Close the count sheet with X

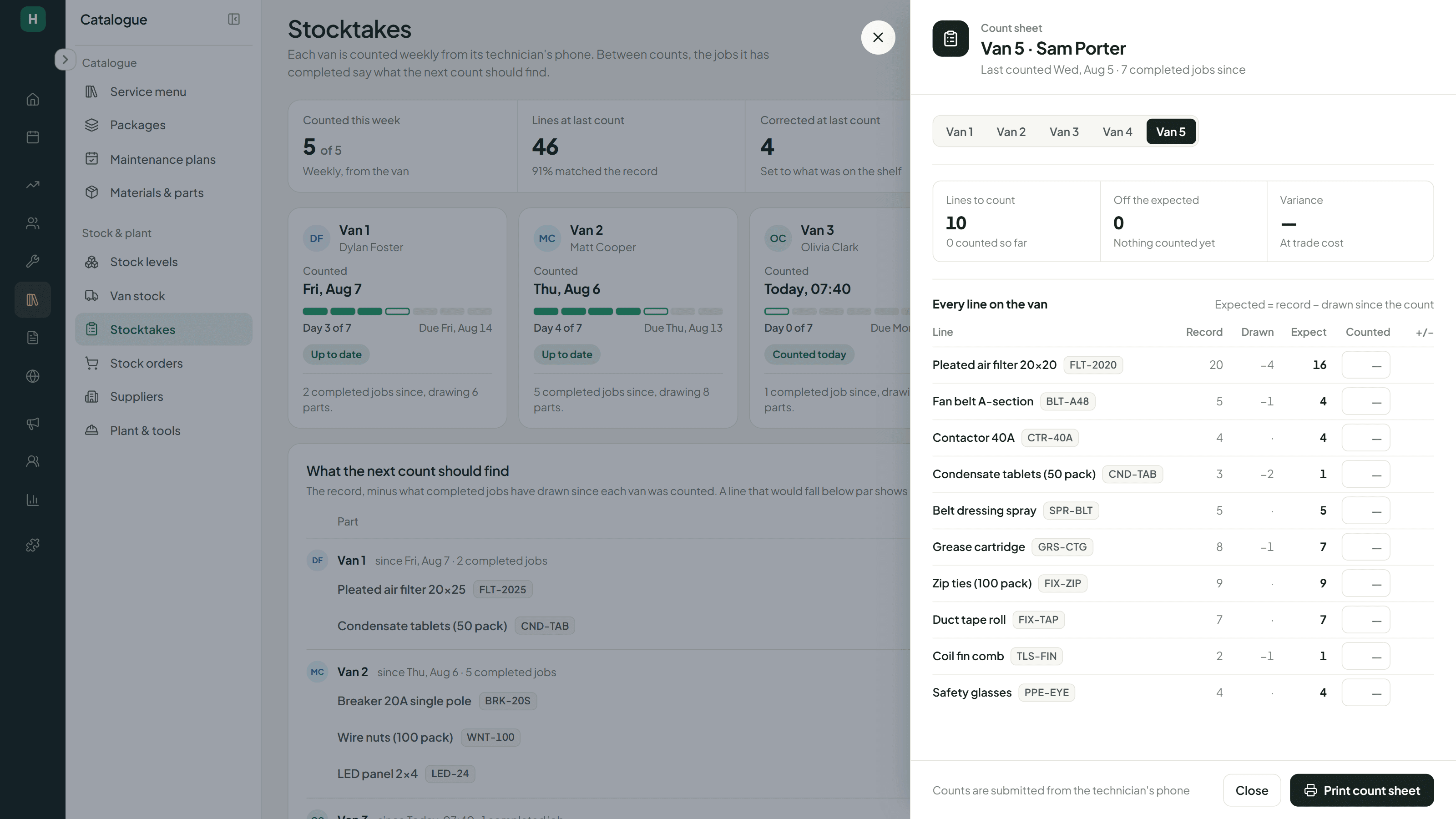click(878, 37)
